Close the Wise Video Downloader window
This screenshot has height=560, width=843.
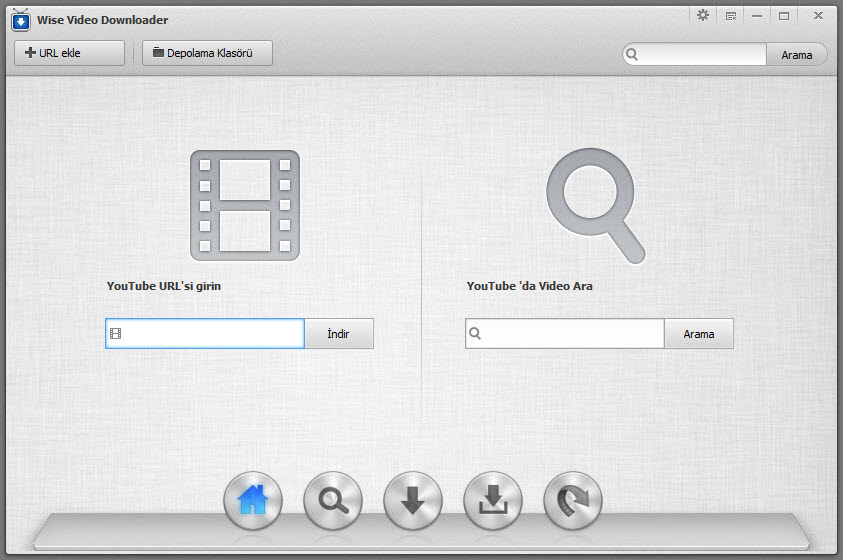818,16
